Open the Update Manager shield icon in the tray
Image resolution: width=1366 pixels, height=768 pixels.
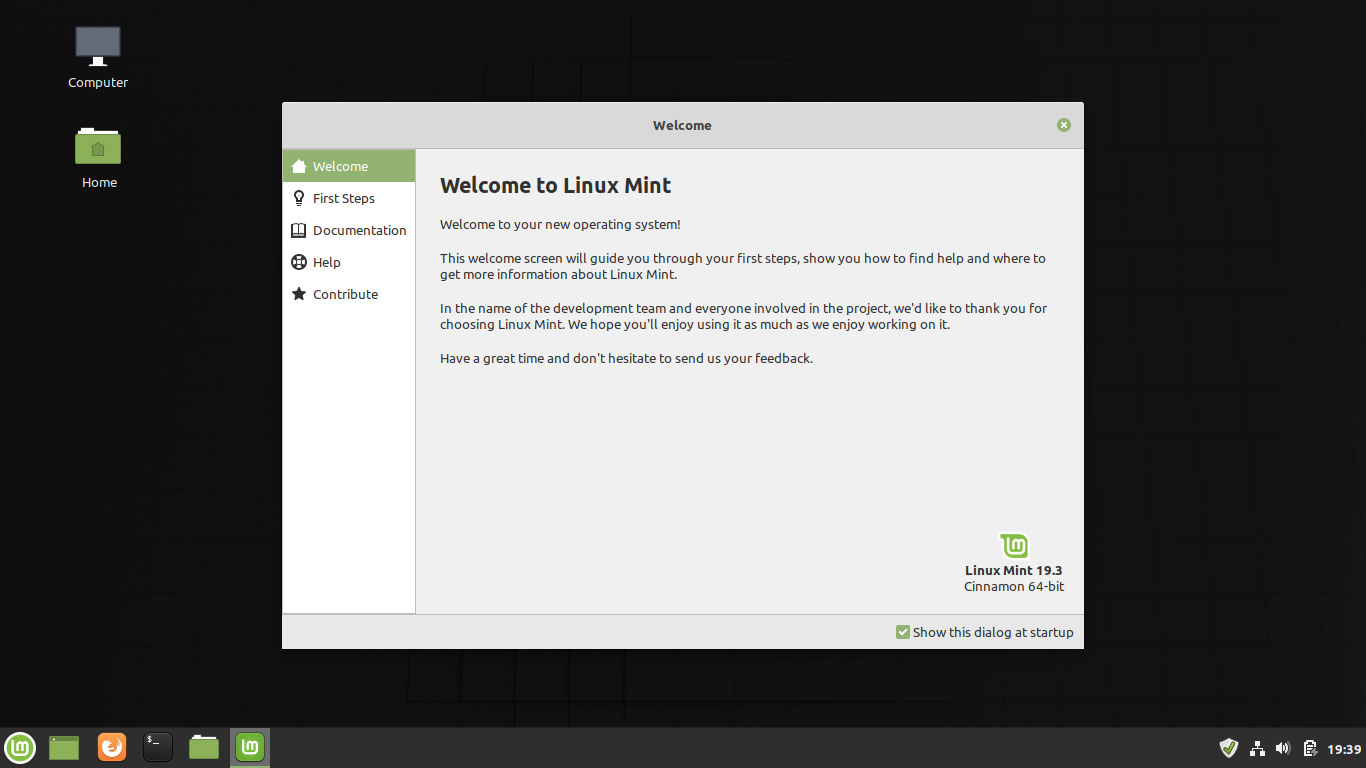1229,747
